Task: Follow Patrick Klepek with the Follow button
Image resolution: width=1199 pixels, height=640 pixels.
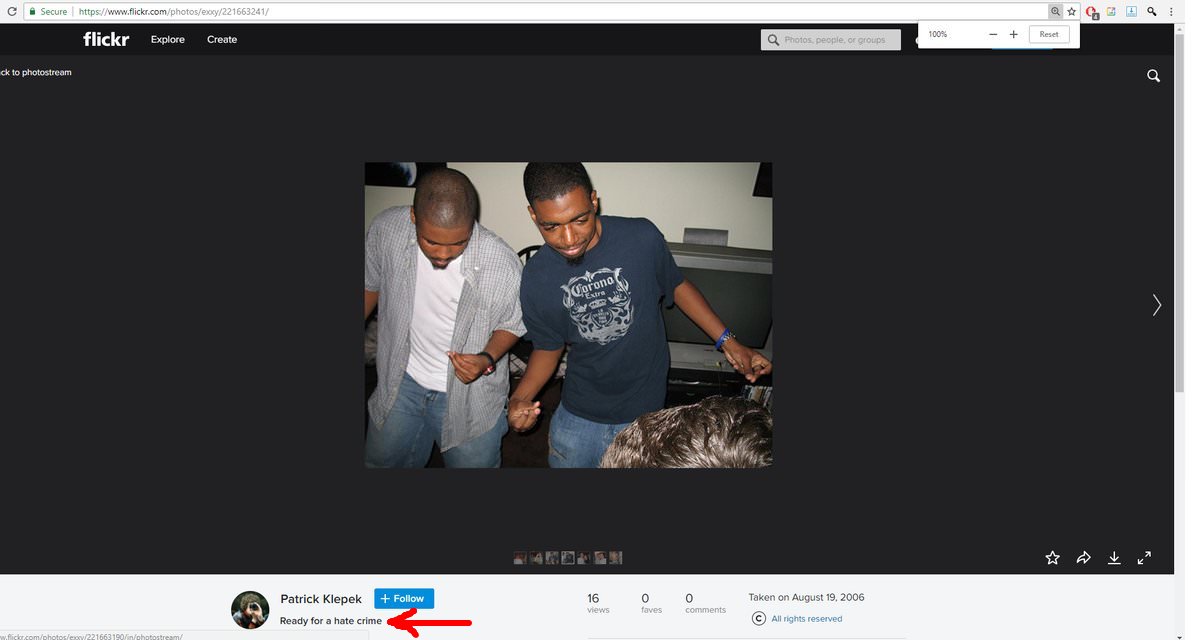Action: click(404, 598)
